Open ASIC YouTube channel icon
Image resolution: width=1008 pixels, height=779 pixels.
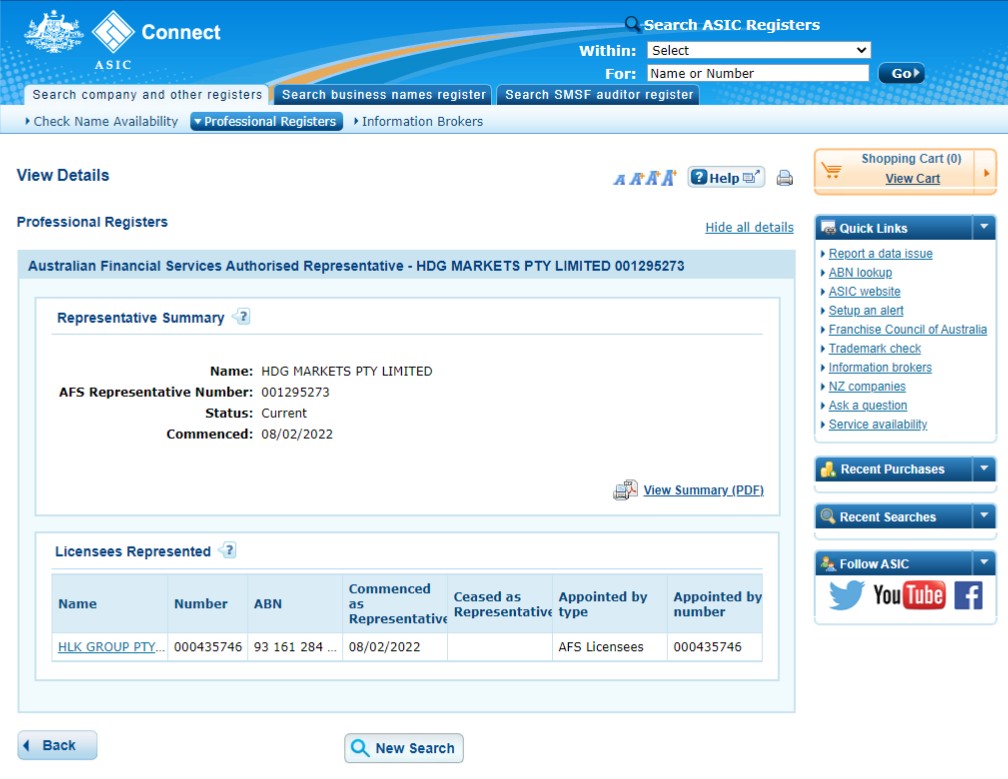click(908, 596)
